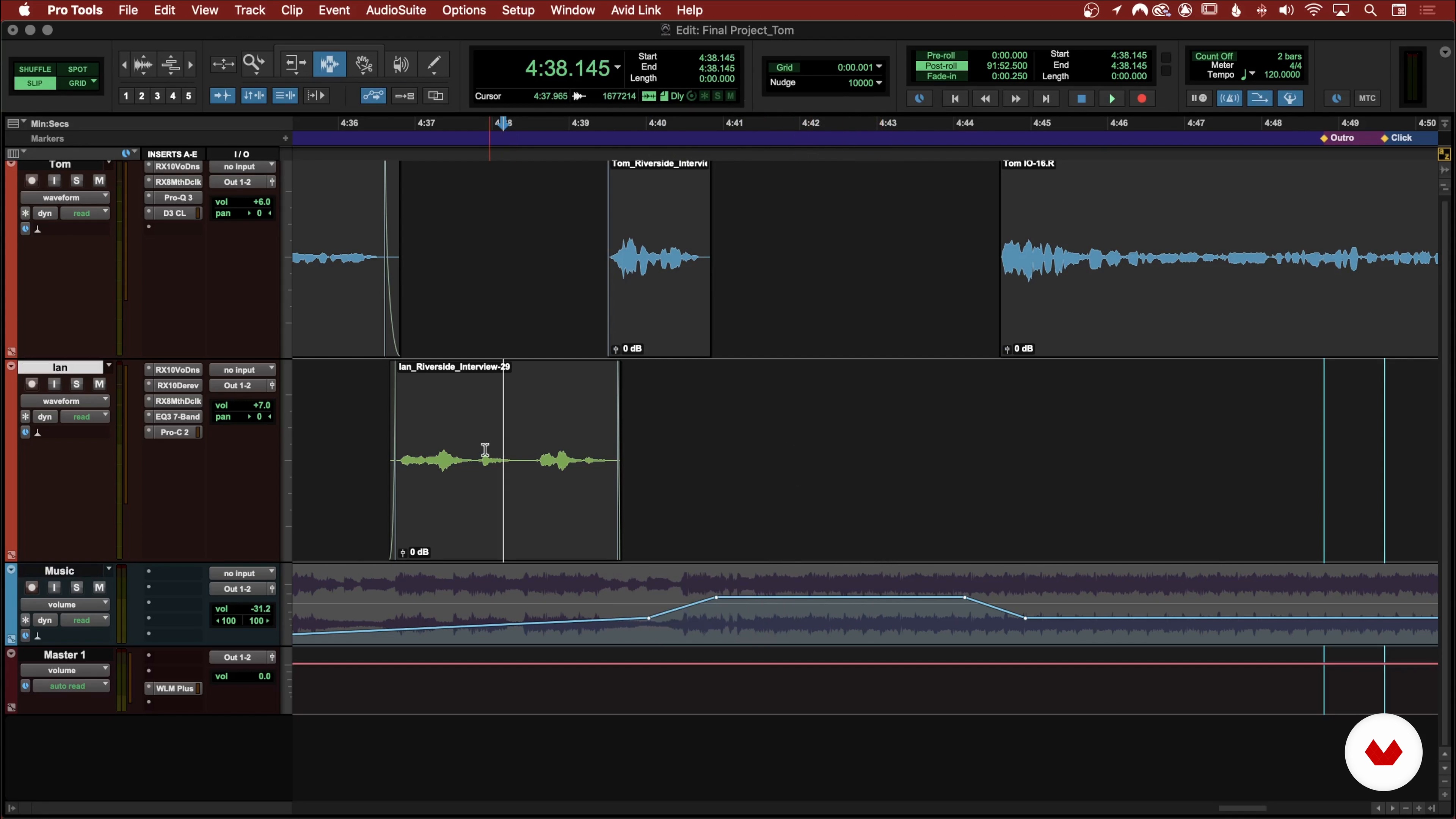Open Ian track input selector 'no input'

(243, 370)
